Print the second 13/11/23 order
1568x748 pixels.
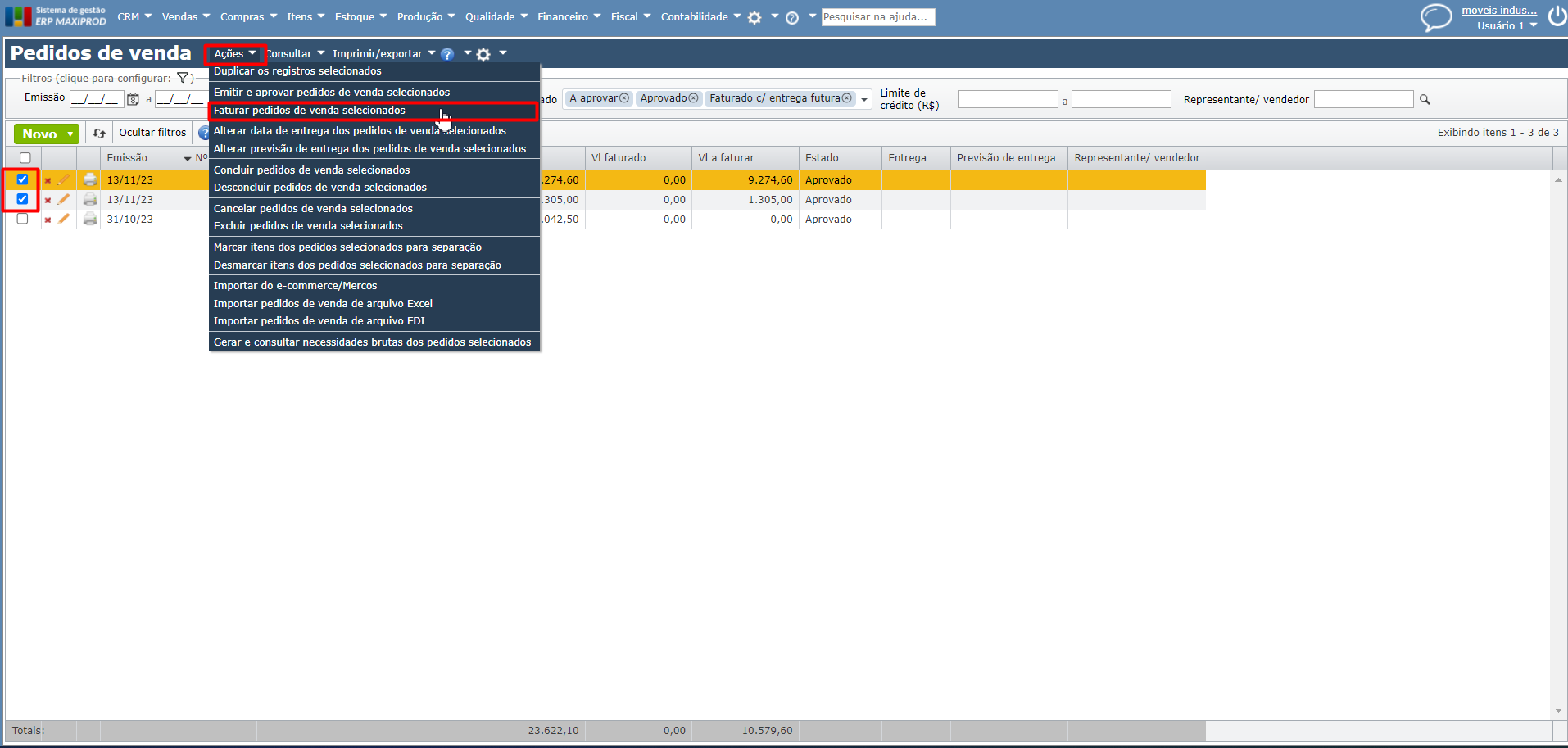(x=90, y=199)
